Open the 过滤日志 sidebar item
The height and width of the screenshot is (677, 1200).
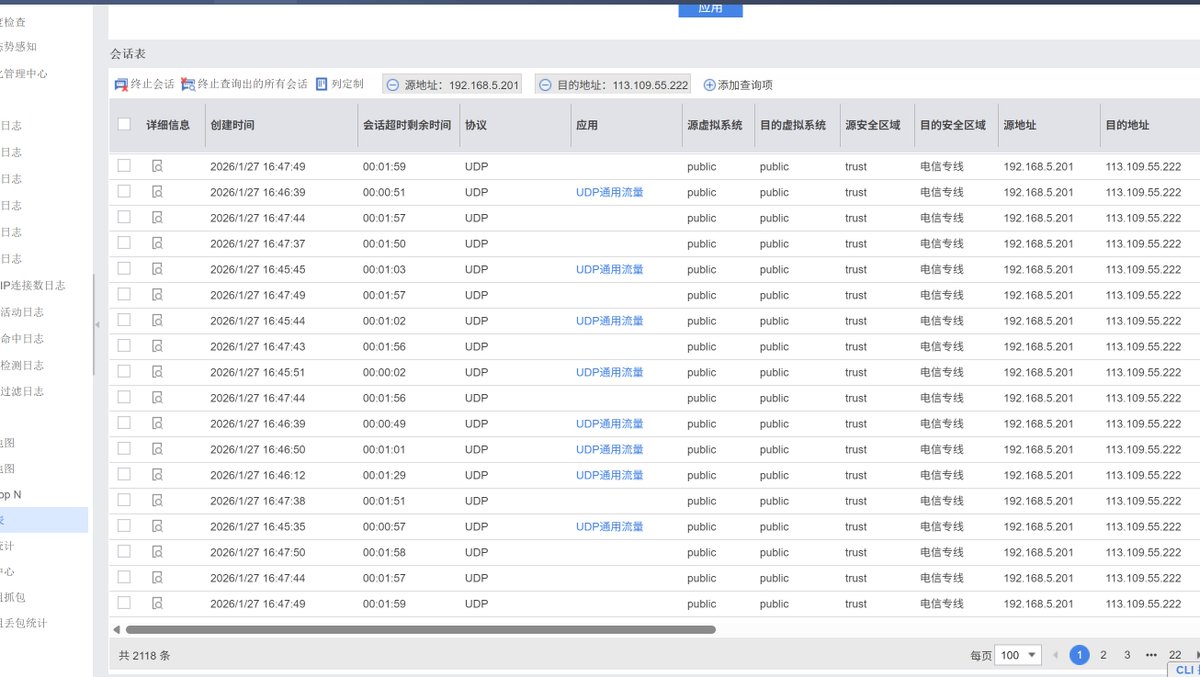coord(22,391)
